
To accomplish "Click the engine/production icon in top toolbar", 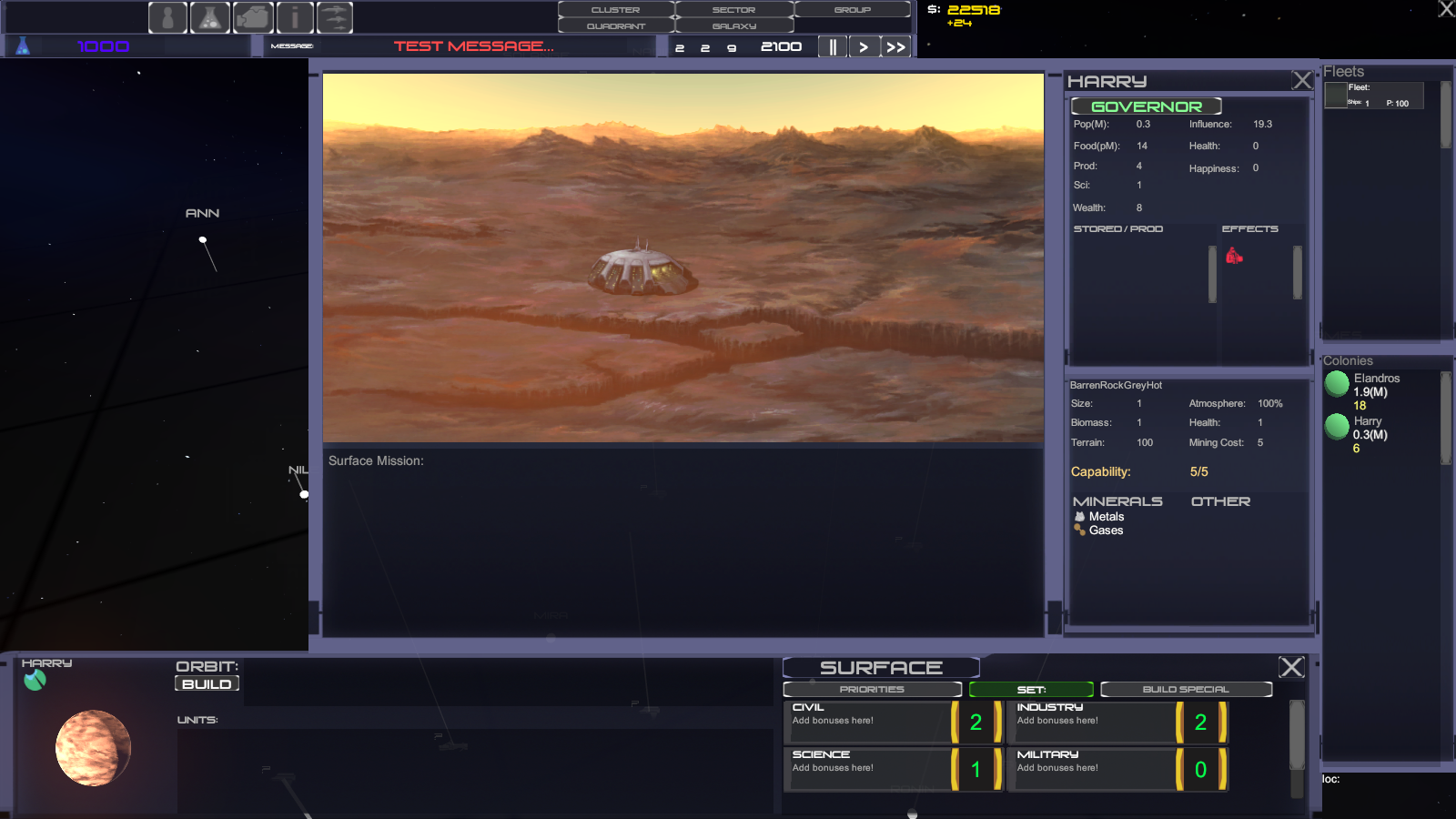I will tap(254, 17).
